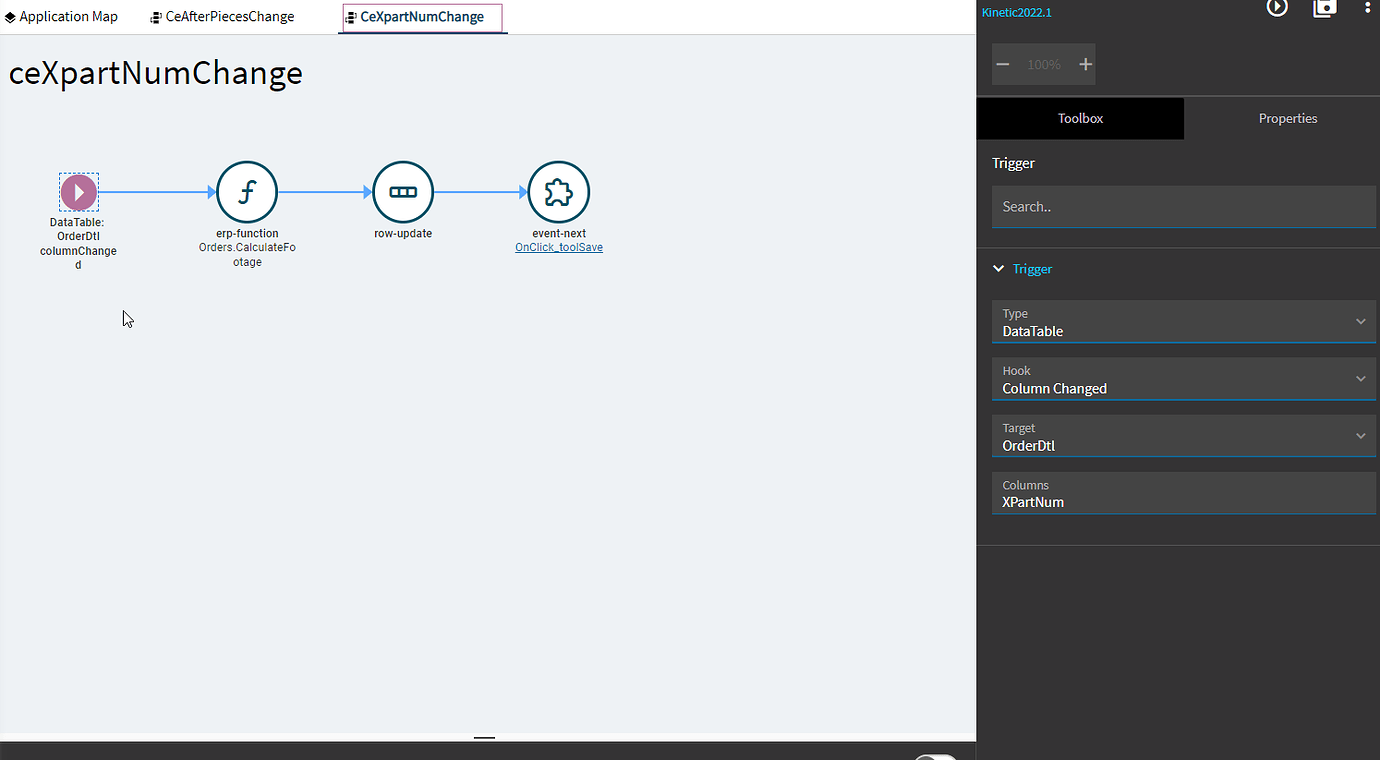The width and height of the screenshot is (1380, 760).
Task: Zoom out with the minus icon
Action: click(1003, 64)
